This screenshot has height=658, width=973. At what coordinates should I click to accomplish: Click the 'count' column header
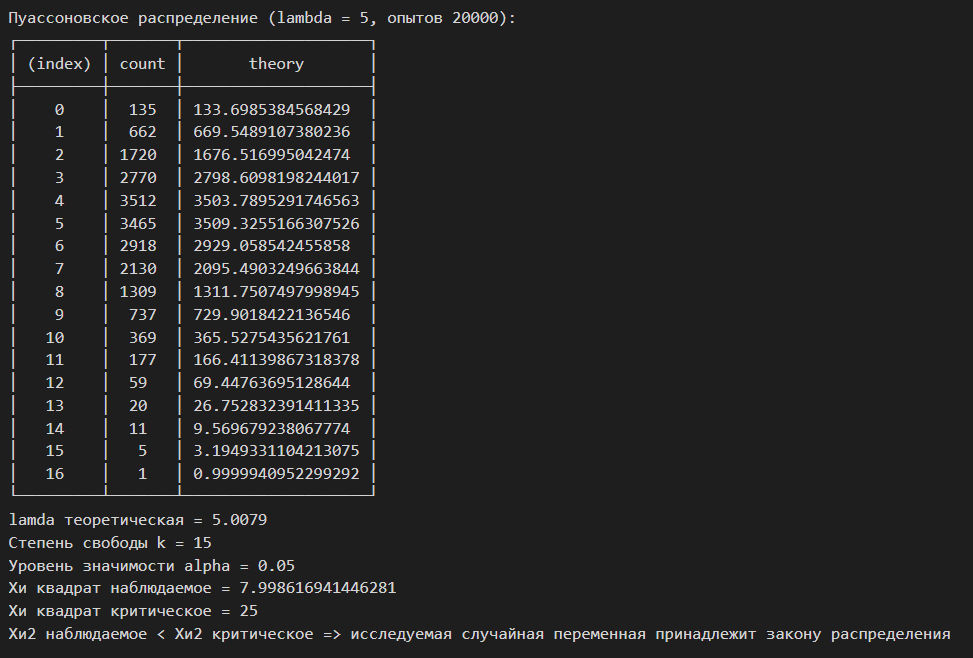tap(143, 64)
